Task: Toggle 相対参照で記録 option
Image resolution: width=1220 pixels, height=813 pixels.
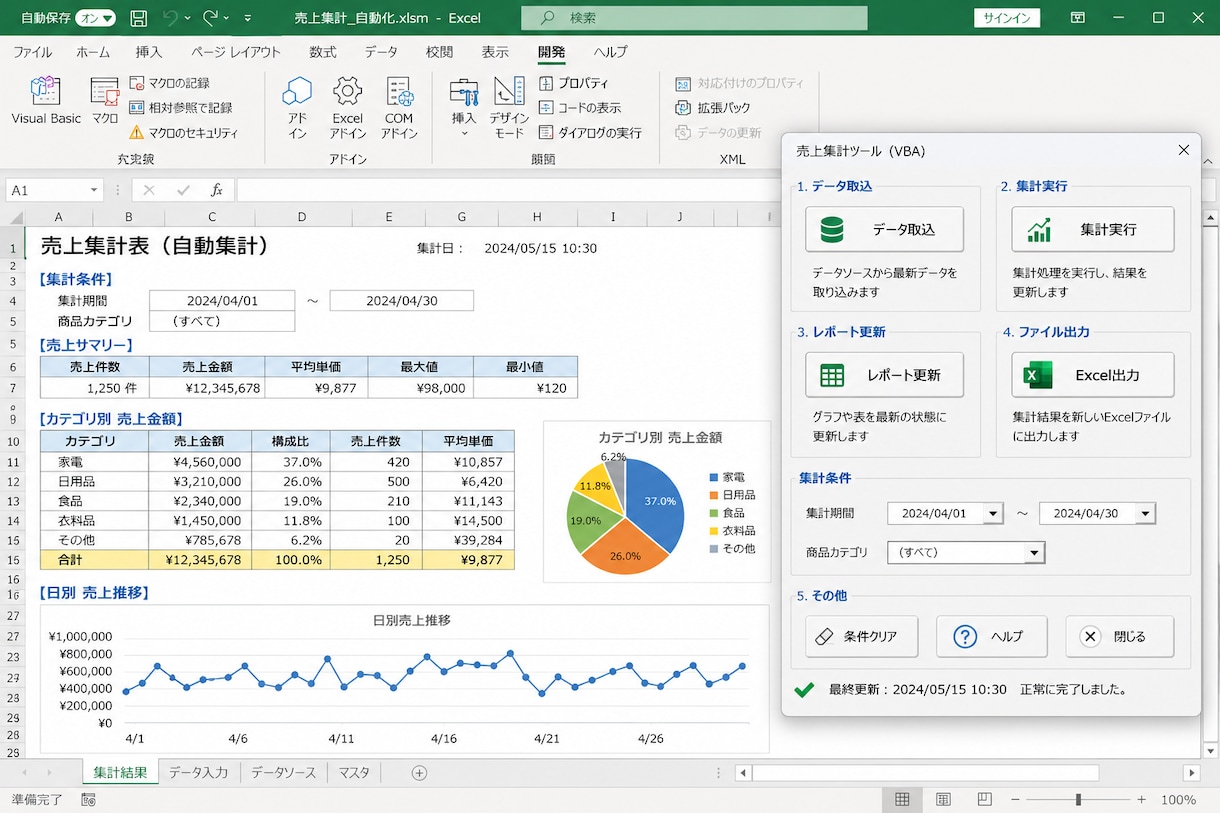Action: (x=180, y=107)
